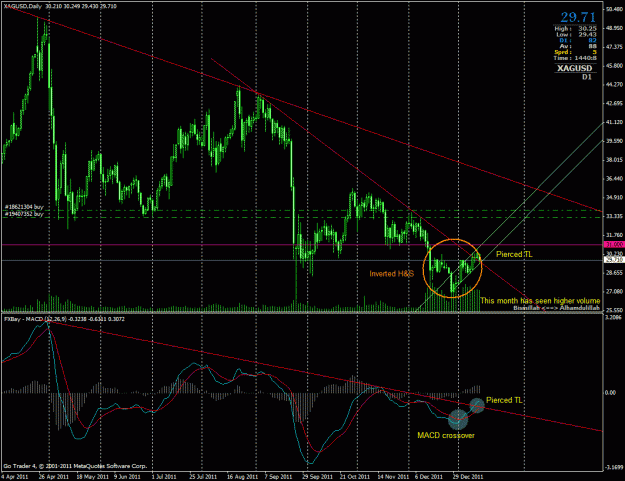Screen dimensions: 625x481
Task: Click the underlined XAGUSD symbol label
Action: point(574,68)
